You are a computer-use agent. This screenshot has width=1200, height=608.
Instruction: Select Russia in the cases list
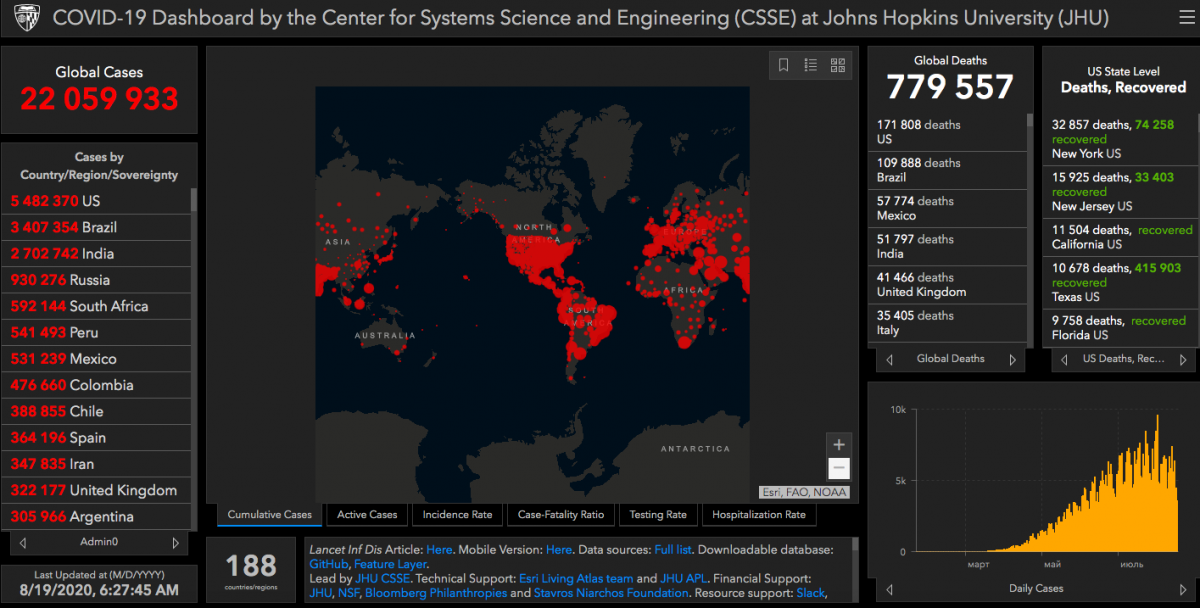pyautogui.click(x=97, y=280)
